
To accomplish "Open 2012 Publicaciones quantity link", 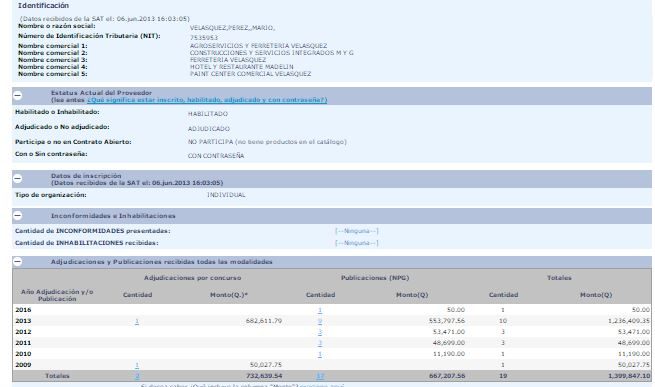I will pyautogui.click(x=320, y=332).
